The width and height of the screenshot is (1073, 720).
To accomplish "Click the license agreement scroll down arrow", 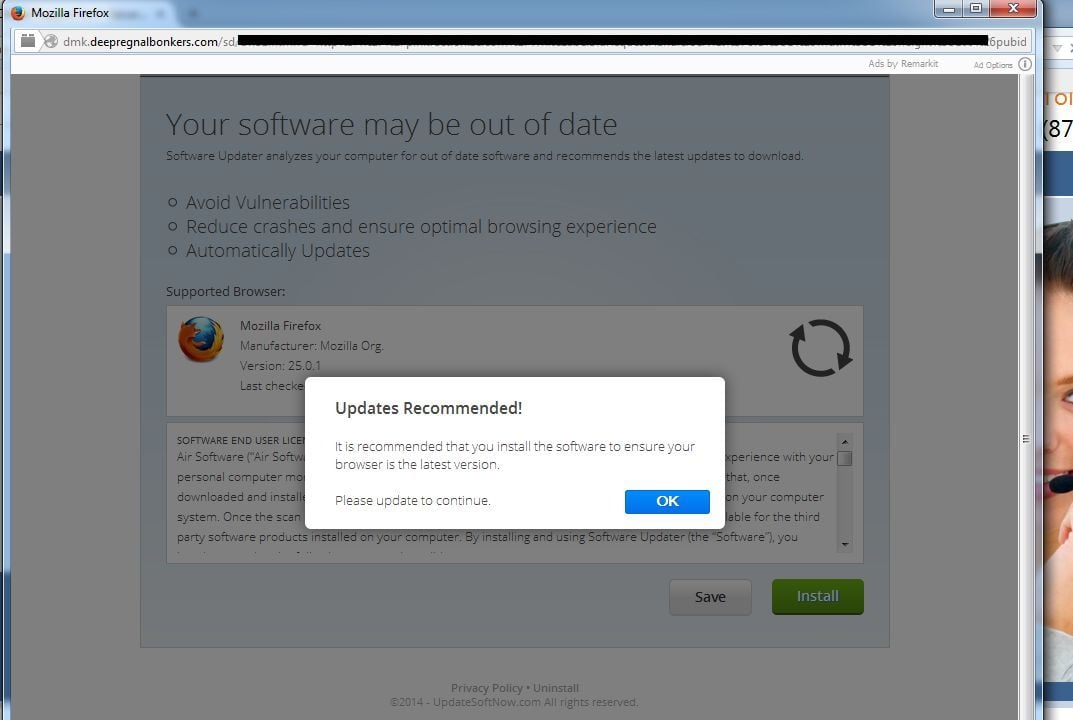I will point(844,544).
